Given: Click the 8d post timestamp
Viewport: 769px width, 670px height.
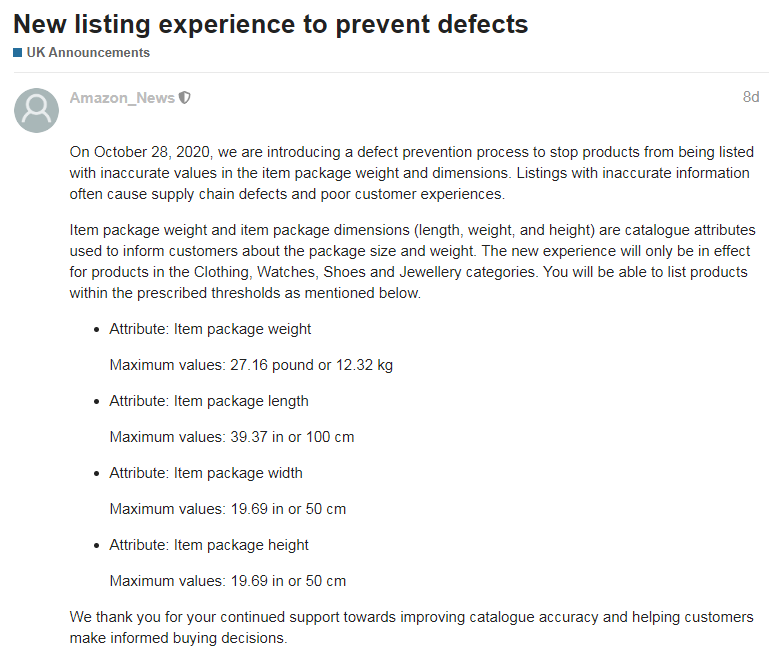Looking at the screenshot, I should pos(750,97).
